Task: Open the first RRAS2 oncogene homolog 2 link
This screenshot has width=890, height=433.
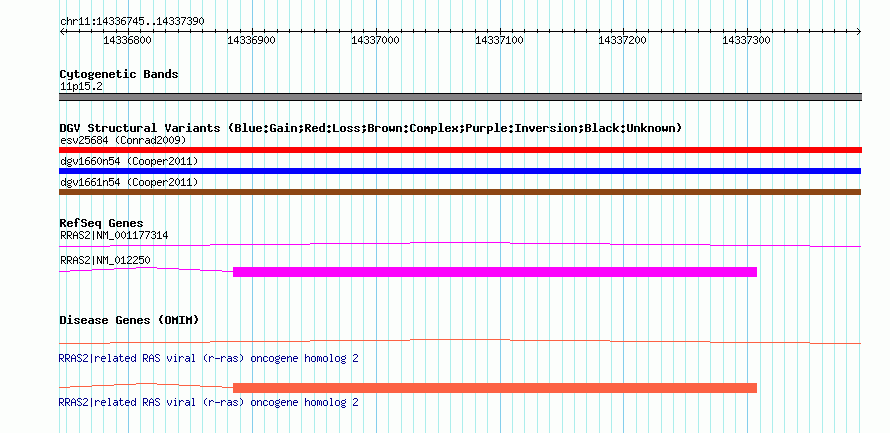Action: pyautogui.click(x=208, y=359)
